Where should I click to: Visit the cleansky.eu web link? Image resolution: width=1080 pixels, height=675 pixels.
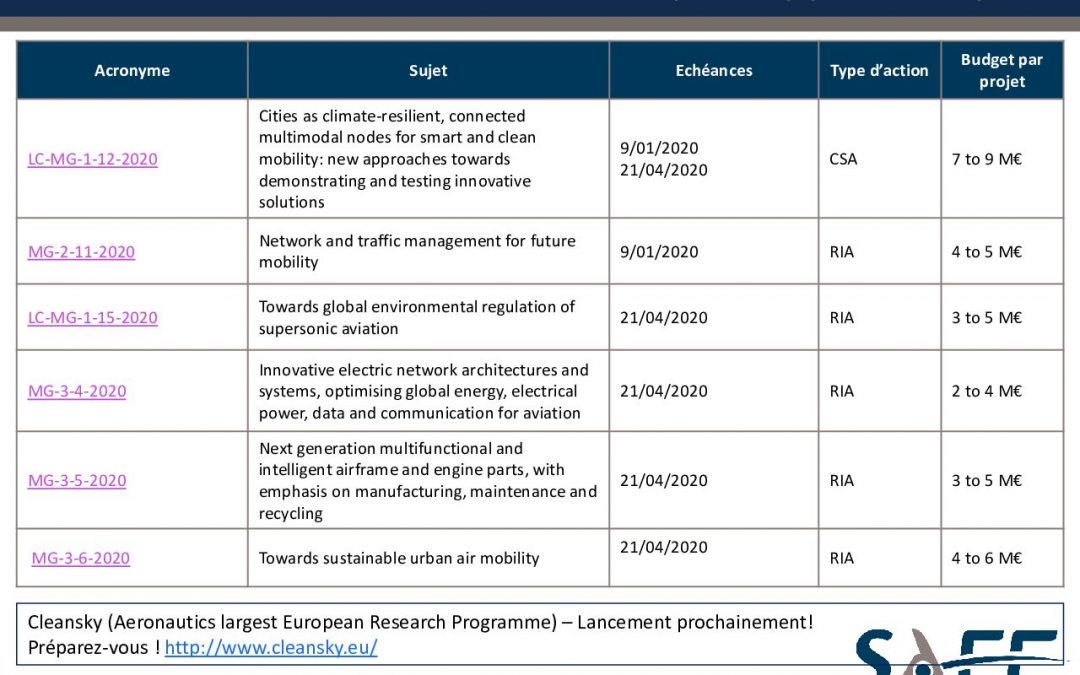[x=271, y=648]
